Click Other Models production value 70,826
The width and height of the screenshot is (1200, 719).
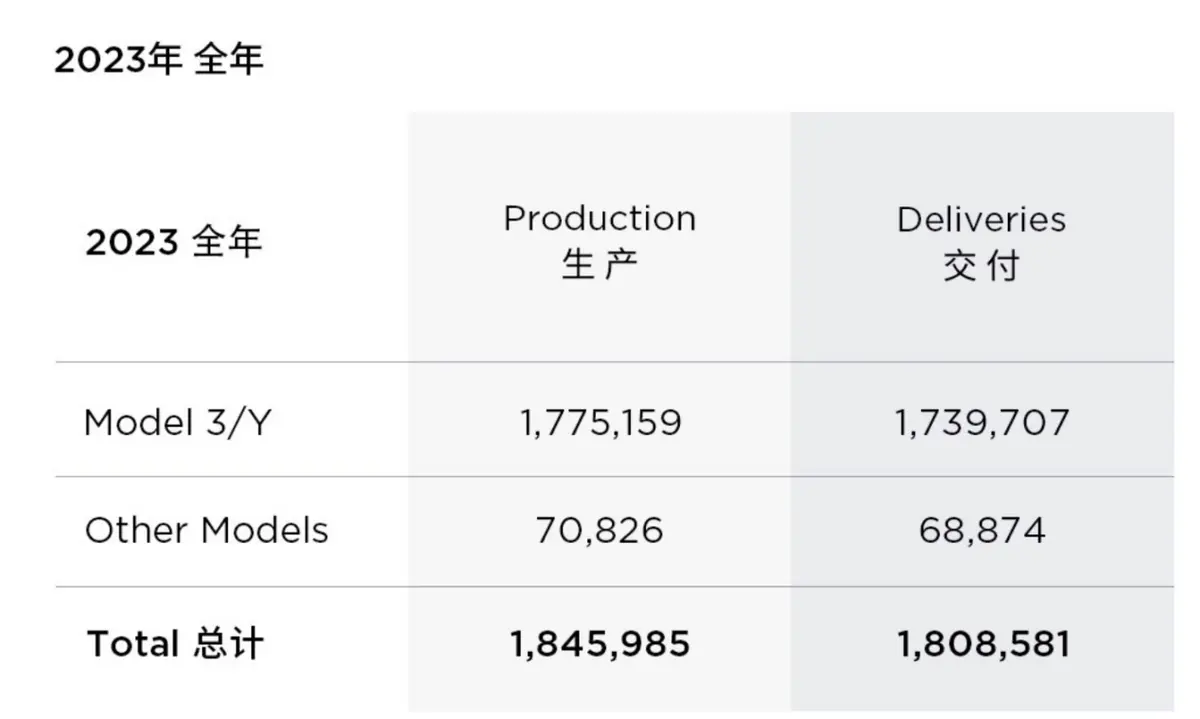[599, 529]
